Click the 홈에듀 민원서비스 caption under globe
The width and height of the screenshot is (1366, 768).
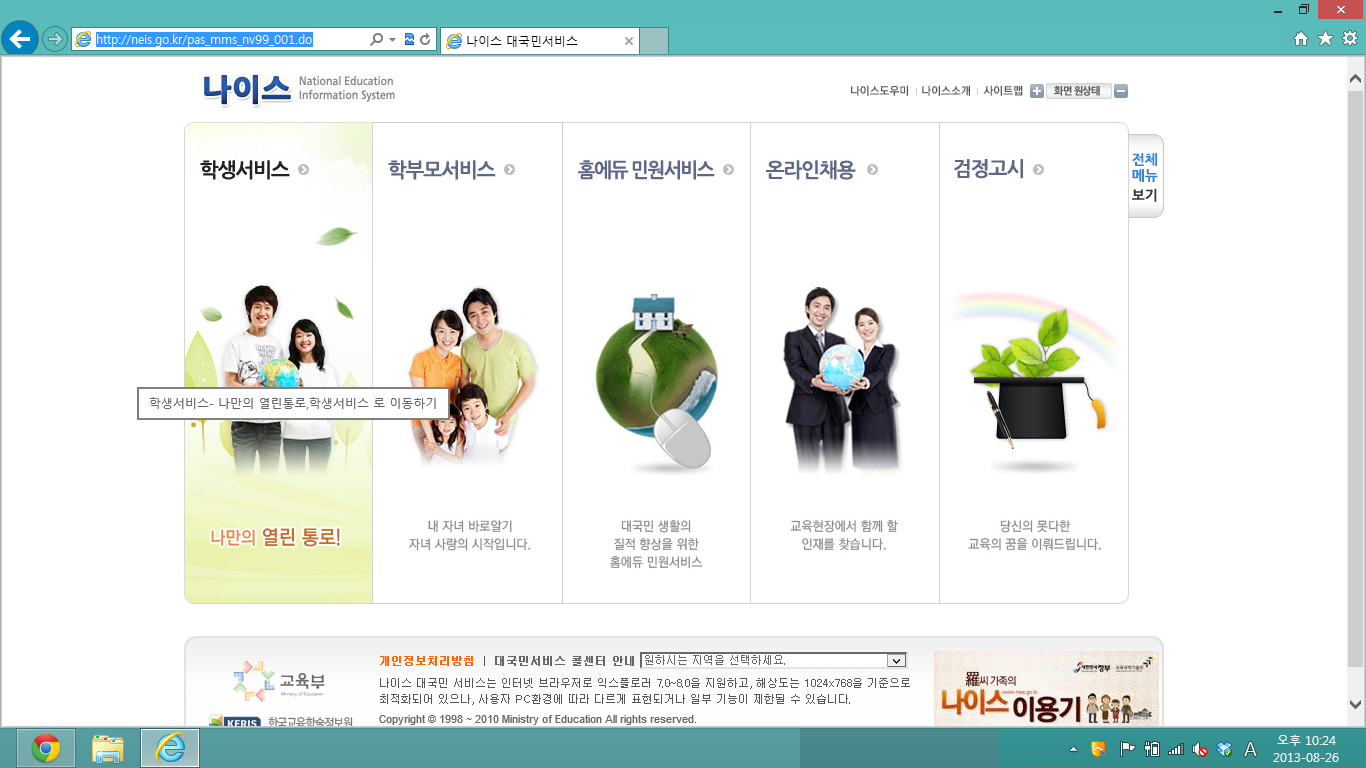[x=656, y=563]
